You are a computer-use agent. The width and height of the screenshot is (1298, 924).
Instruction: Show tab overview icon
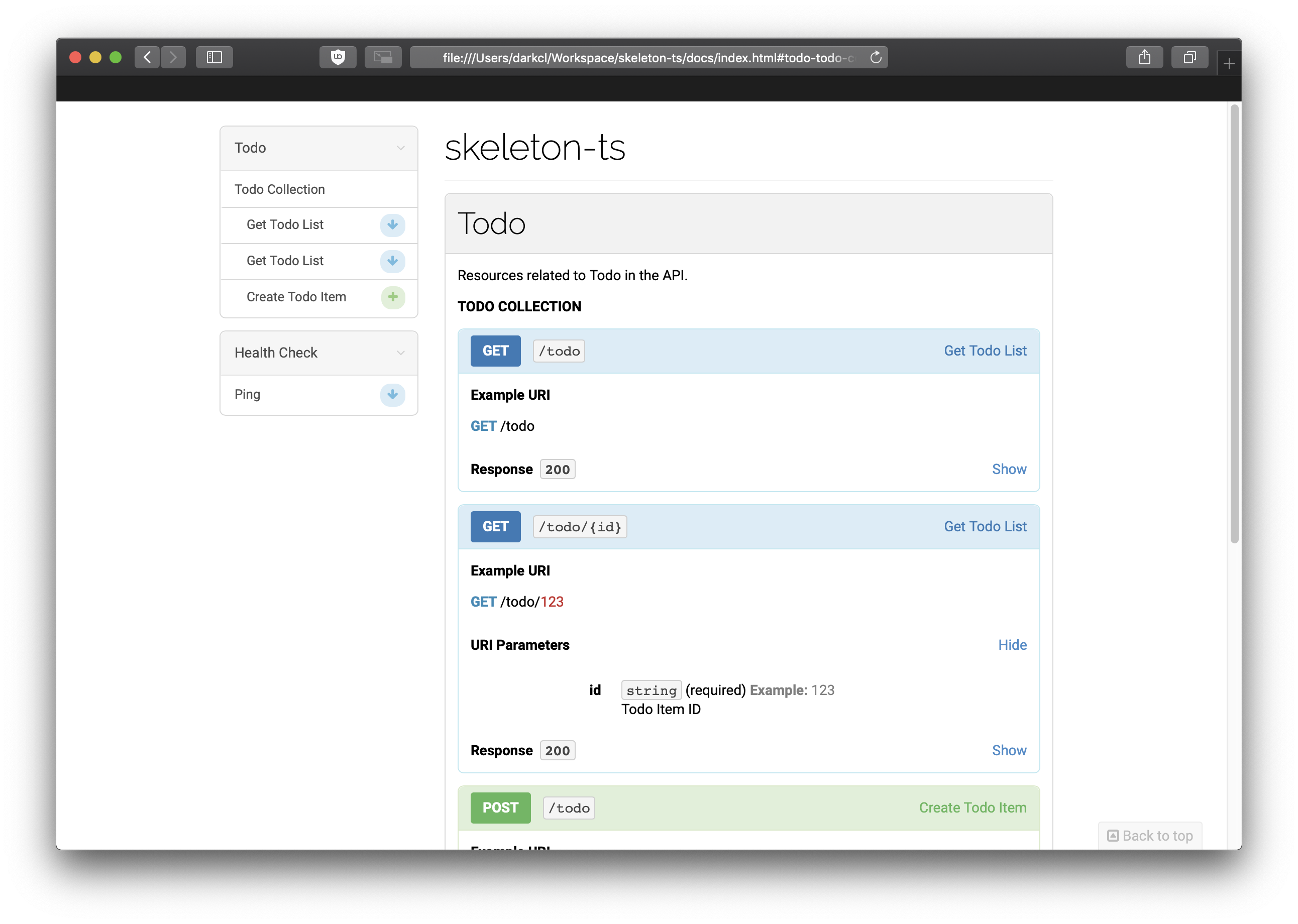pyautogui.click(x=1189, y=57)
